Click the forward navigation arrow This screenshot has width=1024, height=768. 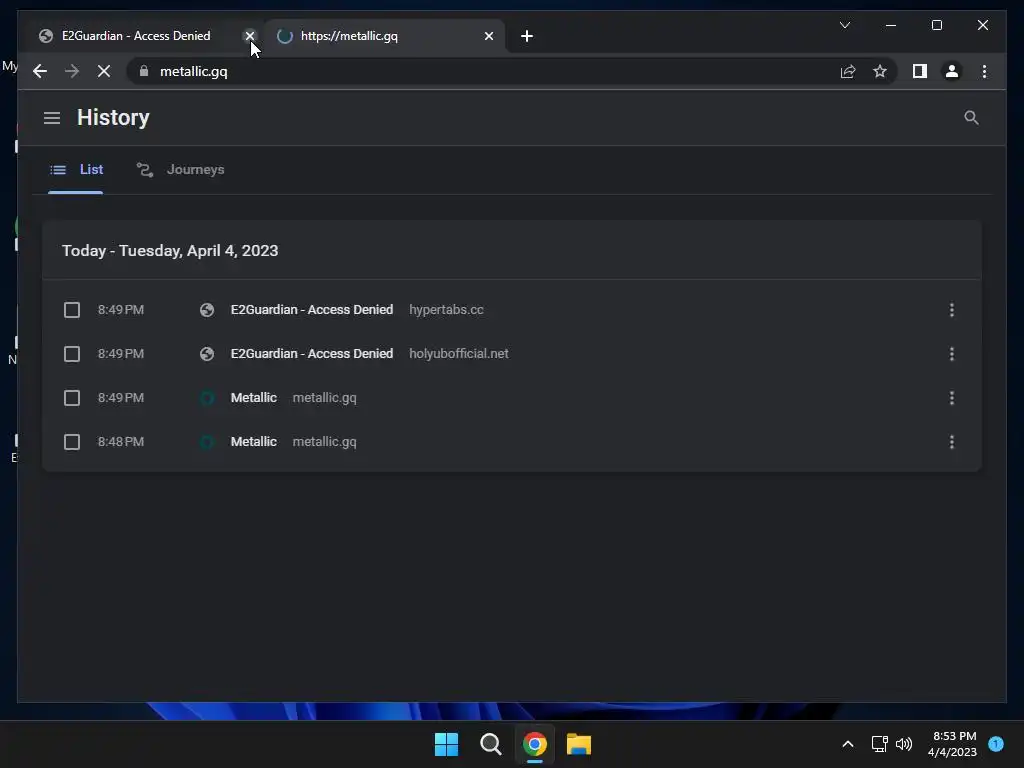click(x=72, y=71)
